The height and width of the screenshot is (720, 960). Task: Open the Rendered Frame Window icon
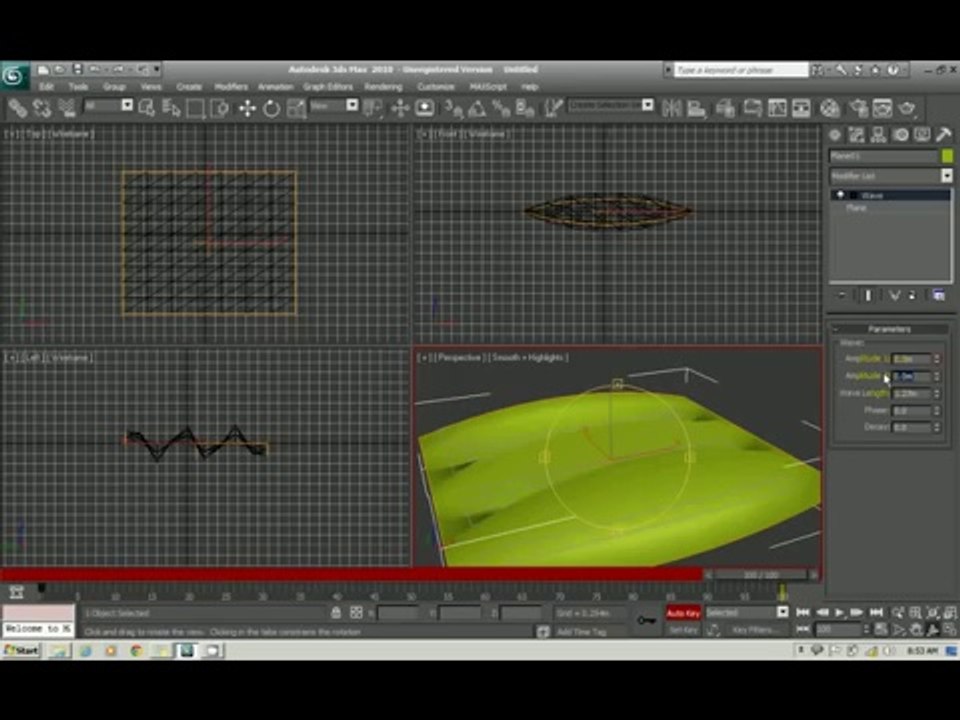[882, 109]
